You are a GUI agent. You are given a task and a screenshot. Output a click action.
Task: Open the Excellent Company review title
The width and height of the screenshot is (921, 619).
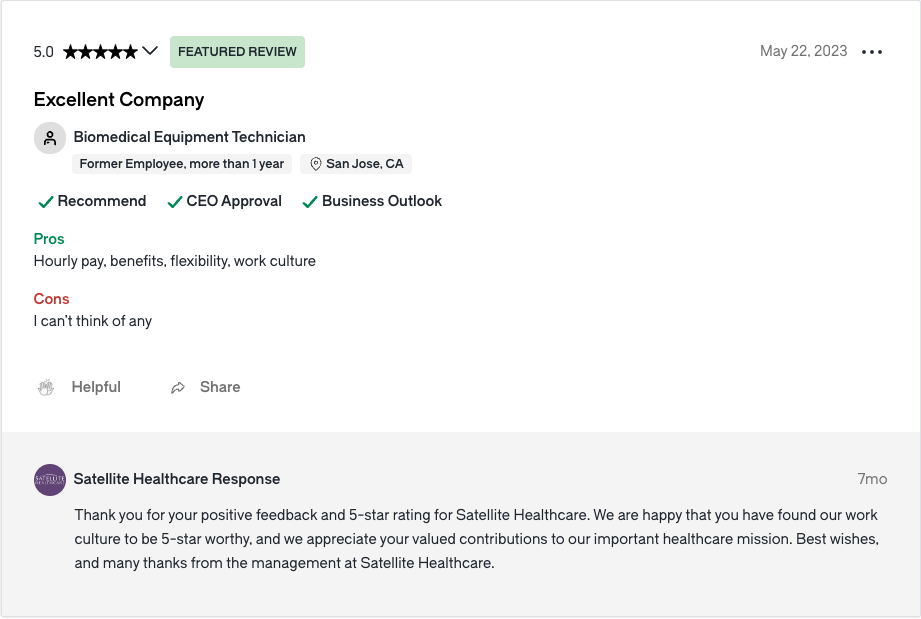click(x=119, y=99)
